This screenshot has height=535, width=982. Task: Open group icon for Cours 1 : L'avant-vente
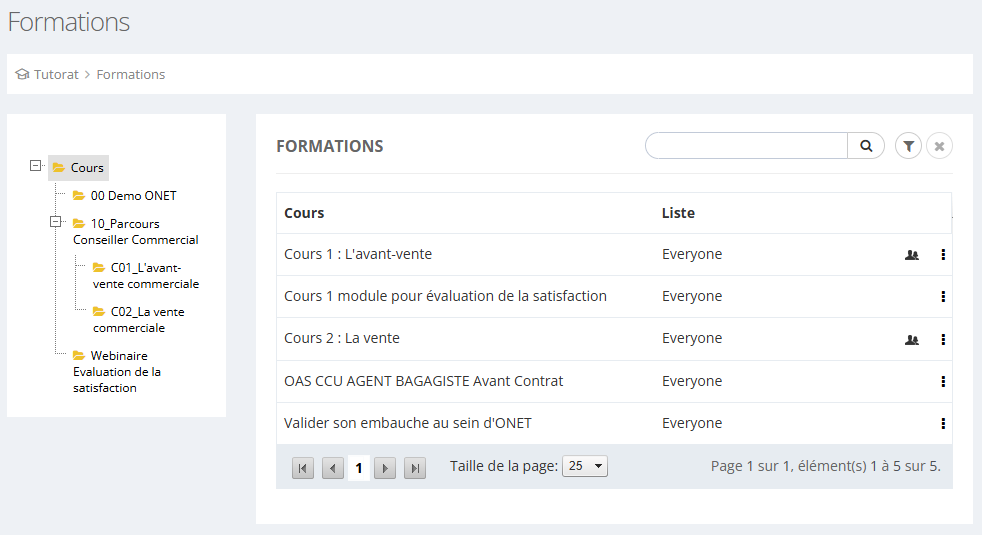coord(911,255)
